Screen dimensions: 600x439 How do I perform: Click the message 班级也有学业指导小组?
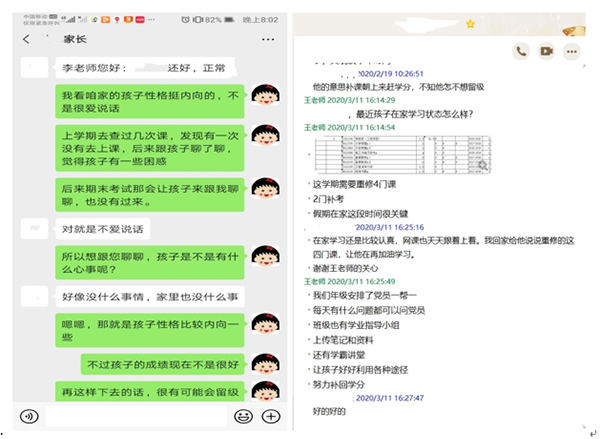tap(356, 325)
